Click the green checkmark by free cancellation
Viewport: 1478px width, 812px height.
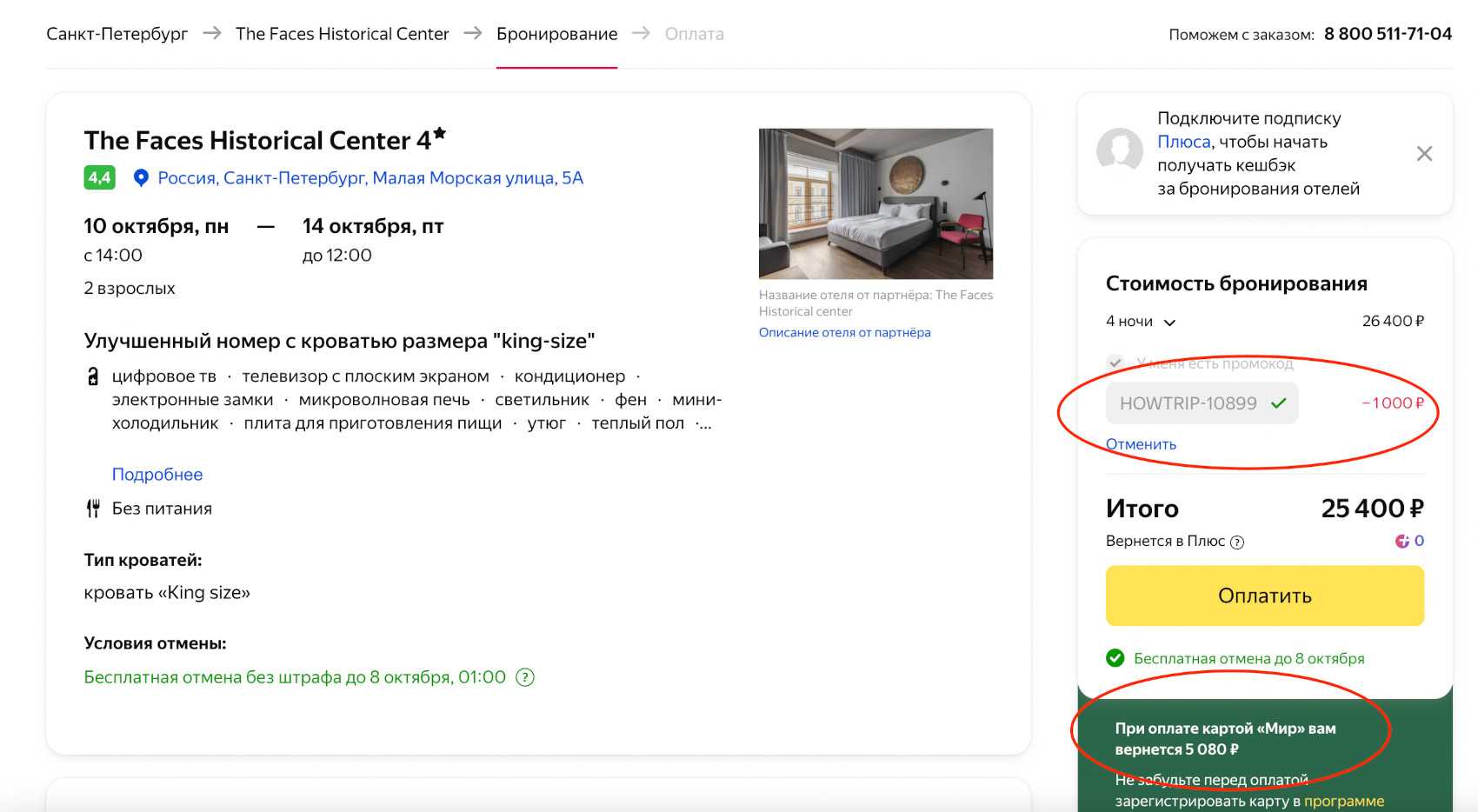pos(1115,658)
